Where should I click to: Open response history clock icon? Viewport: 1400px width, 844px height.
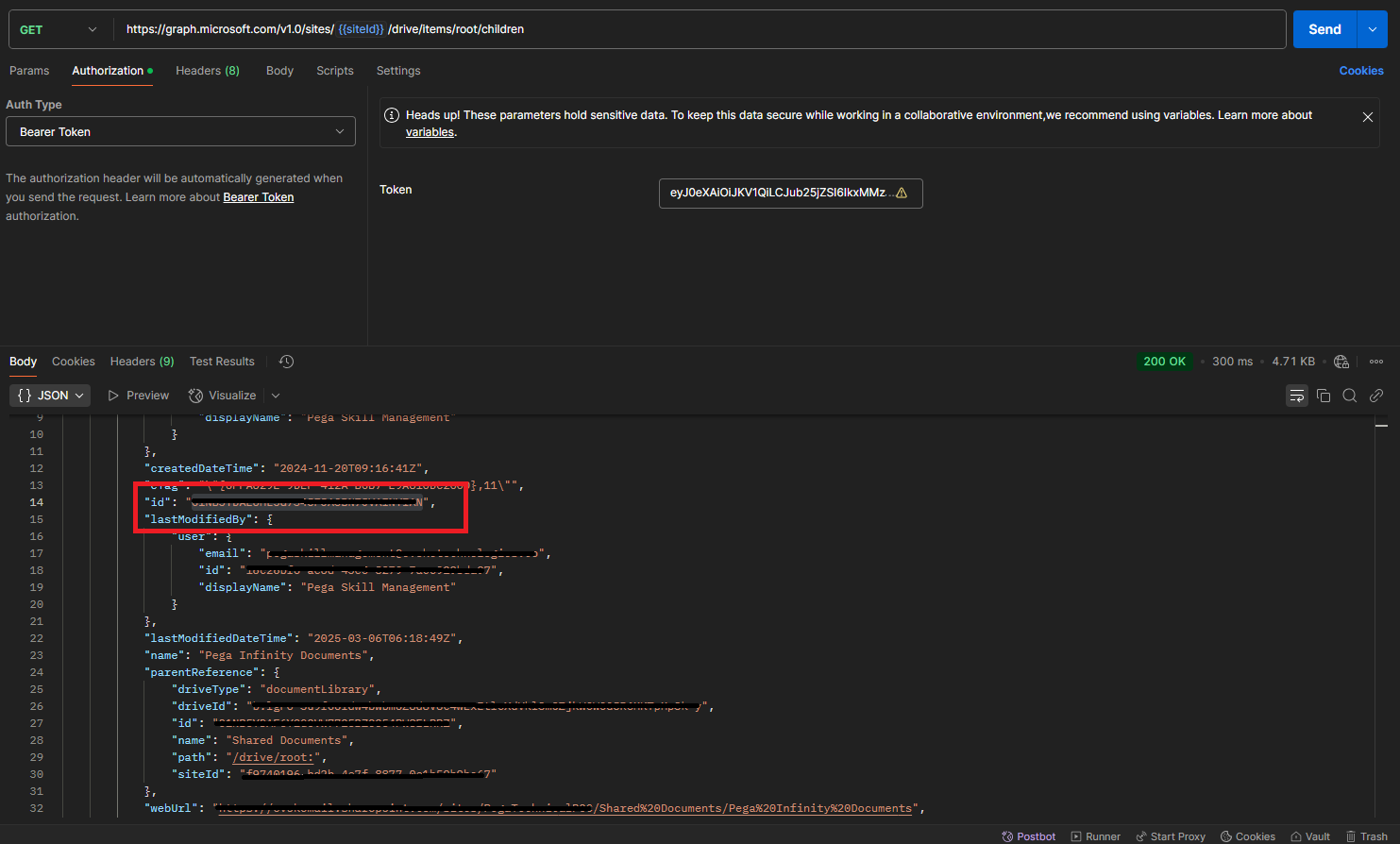[x=287, y=362]
